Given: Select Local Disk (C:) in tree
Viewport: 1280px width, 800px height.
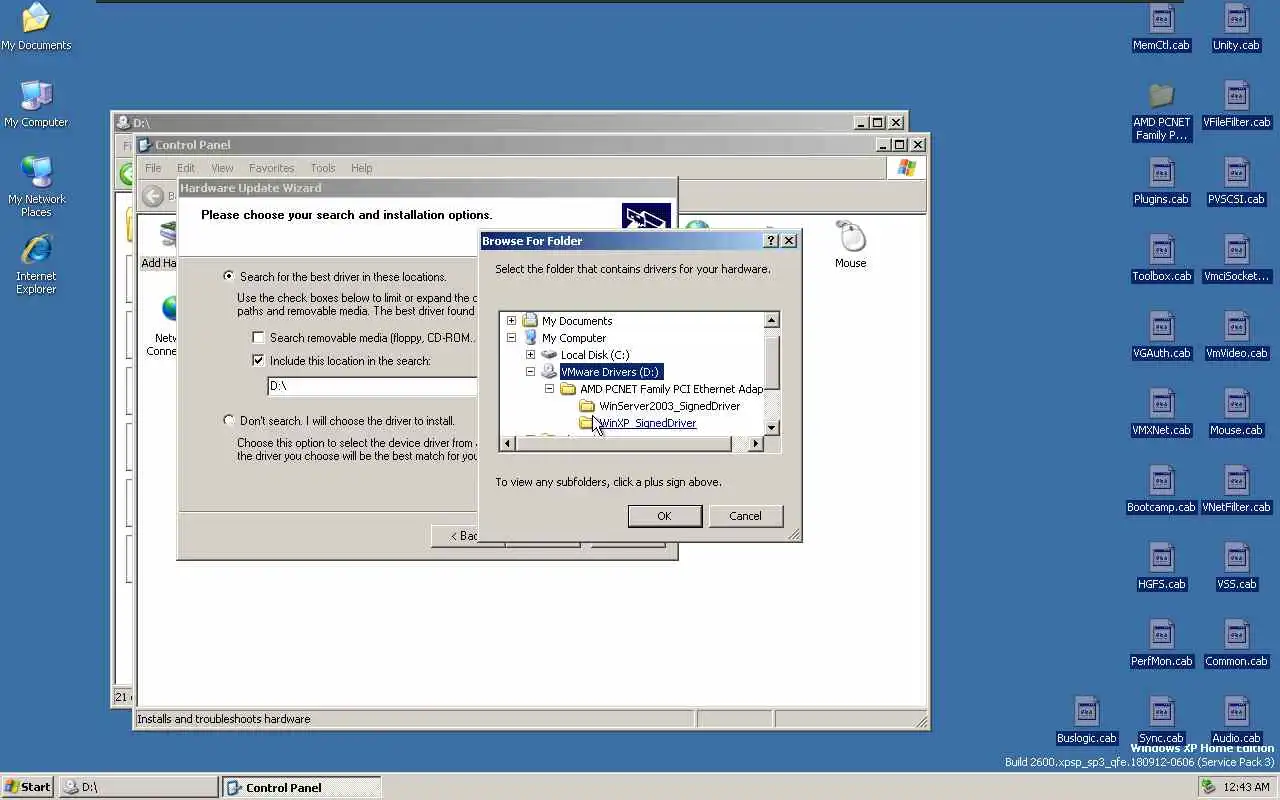Looking at the screenshot, I should pyautogui.click(x=594, y=355).
